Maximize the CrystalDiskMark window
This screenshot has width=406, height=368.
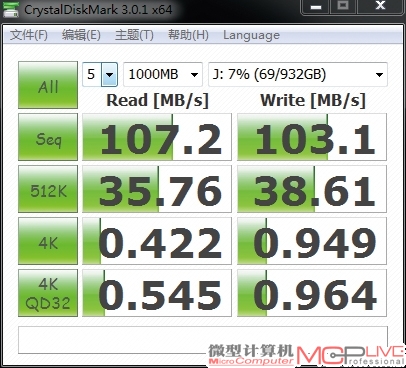(343, 7)
